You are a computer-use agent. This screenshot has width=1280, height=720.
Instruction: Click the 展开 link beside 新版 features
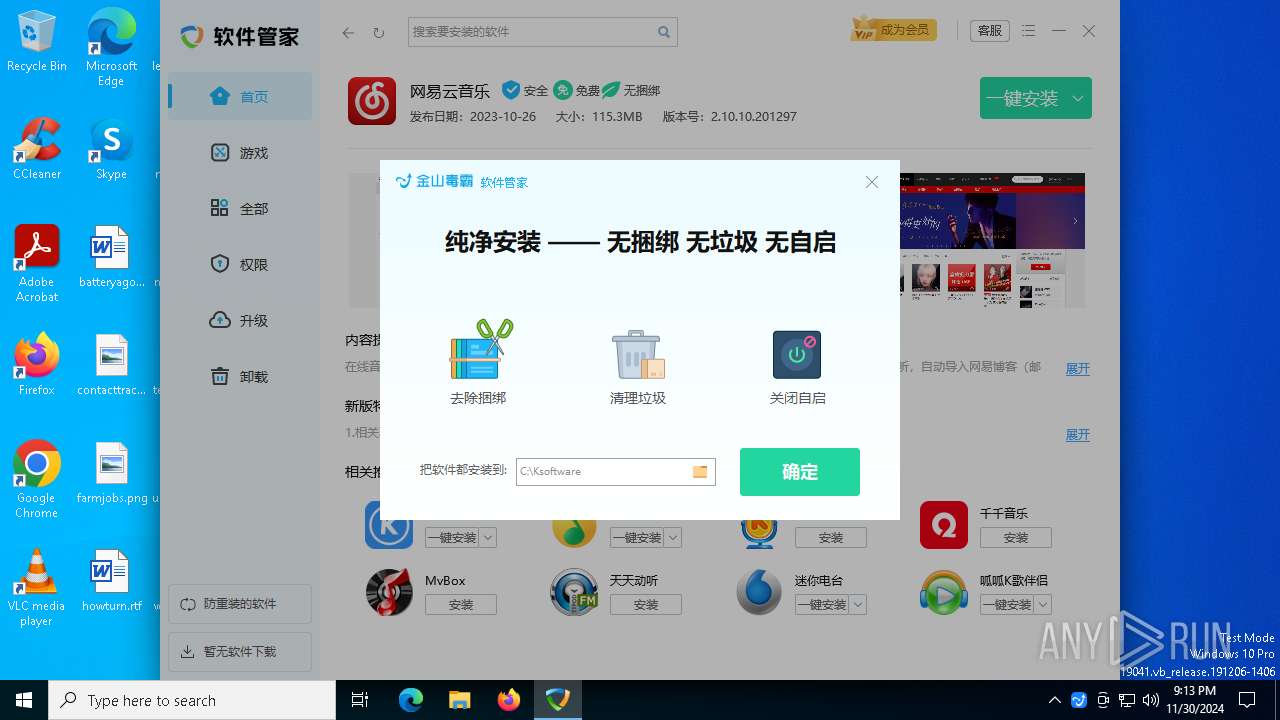click(x=1077, y=435)
